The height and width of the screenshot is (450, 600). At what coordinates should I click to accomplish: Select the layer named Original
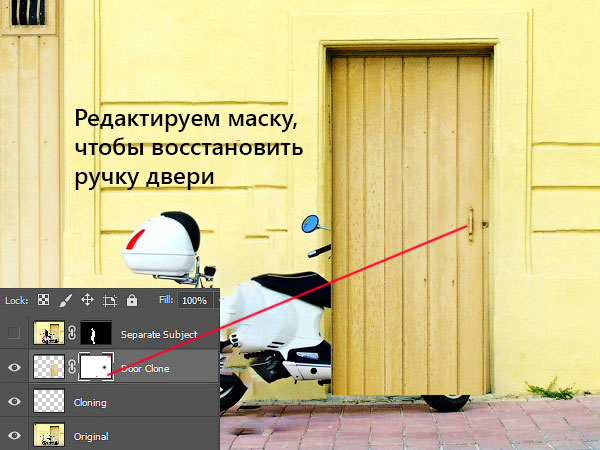point(91,437)
